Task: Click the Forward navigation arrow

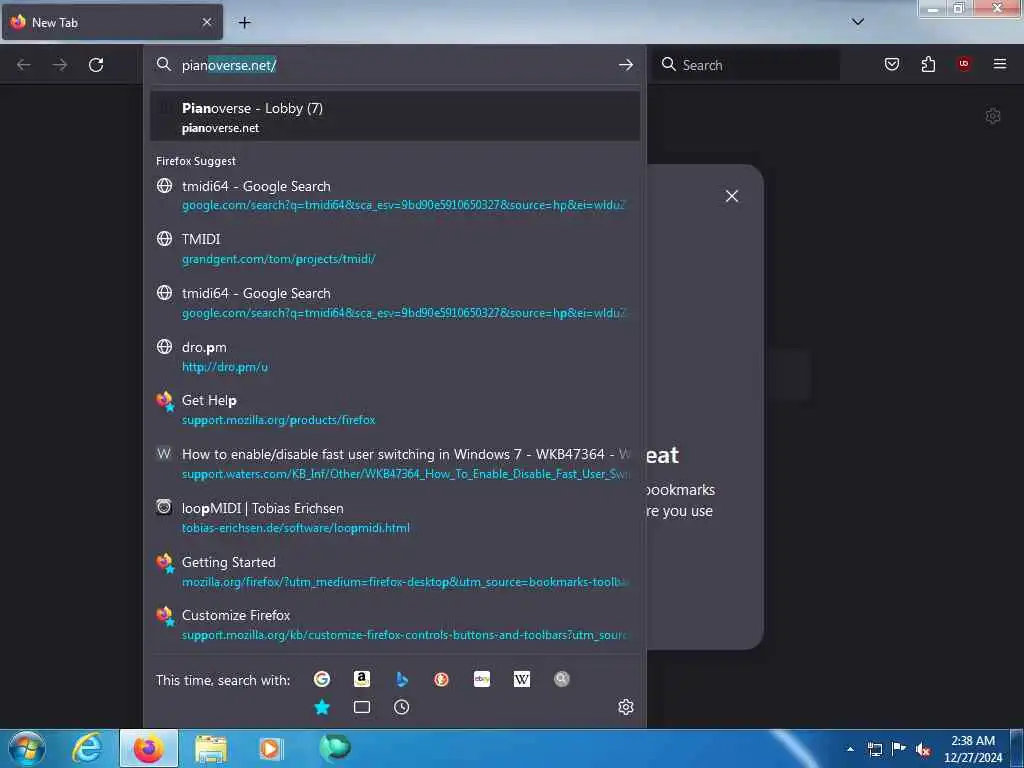Action: click(59, 65)
